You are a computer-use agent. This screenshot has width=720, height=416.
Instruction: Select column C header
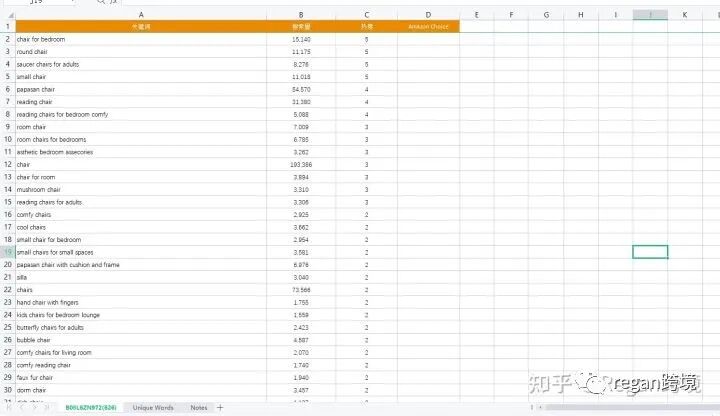[366, 15]
